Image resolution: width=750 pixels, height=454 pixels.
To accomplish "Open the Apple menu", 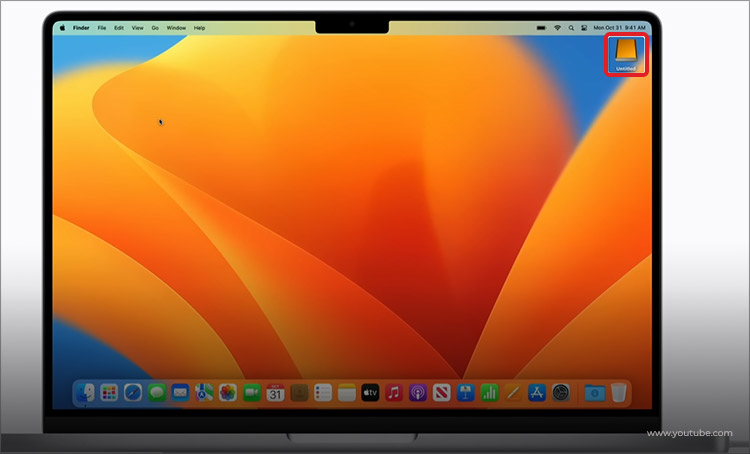I will pos(63,28).
